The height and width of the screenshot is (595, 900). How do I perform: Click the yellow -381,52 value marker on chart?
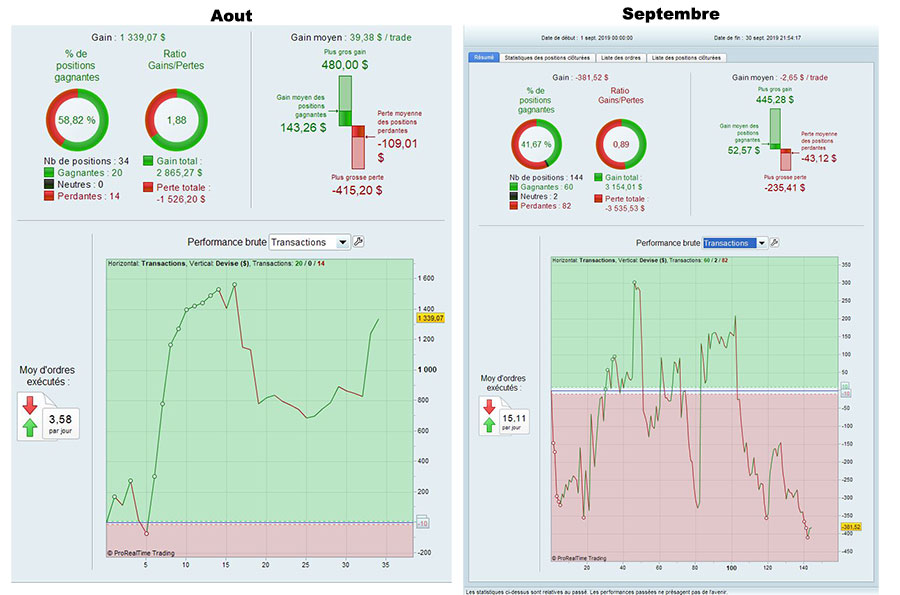coord(851,527)
